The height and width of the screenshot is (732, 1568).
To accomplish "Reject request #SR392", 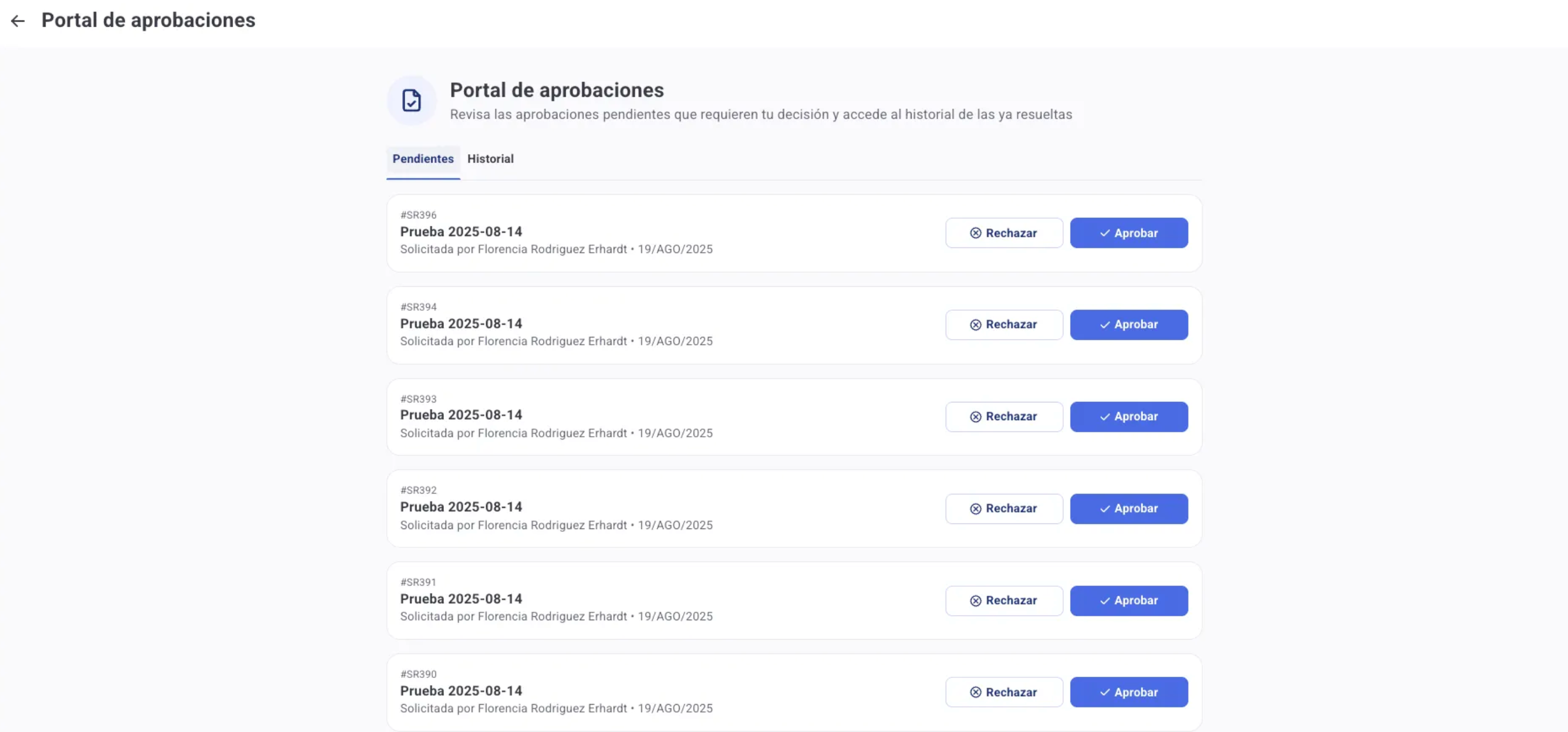I will pyautogui.click(x=1004, y=509).
